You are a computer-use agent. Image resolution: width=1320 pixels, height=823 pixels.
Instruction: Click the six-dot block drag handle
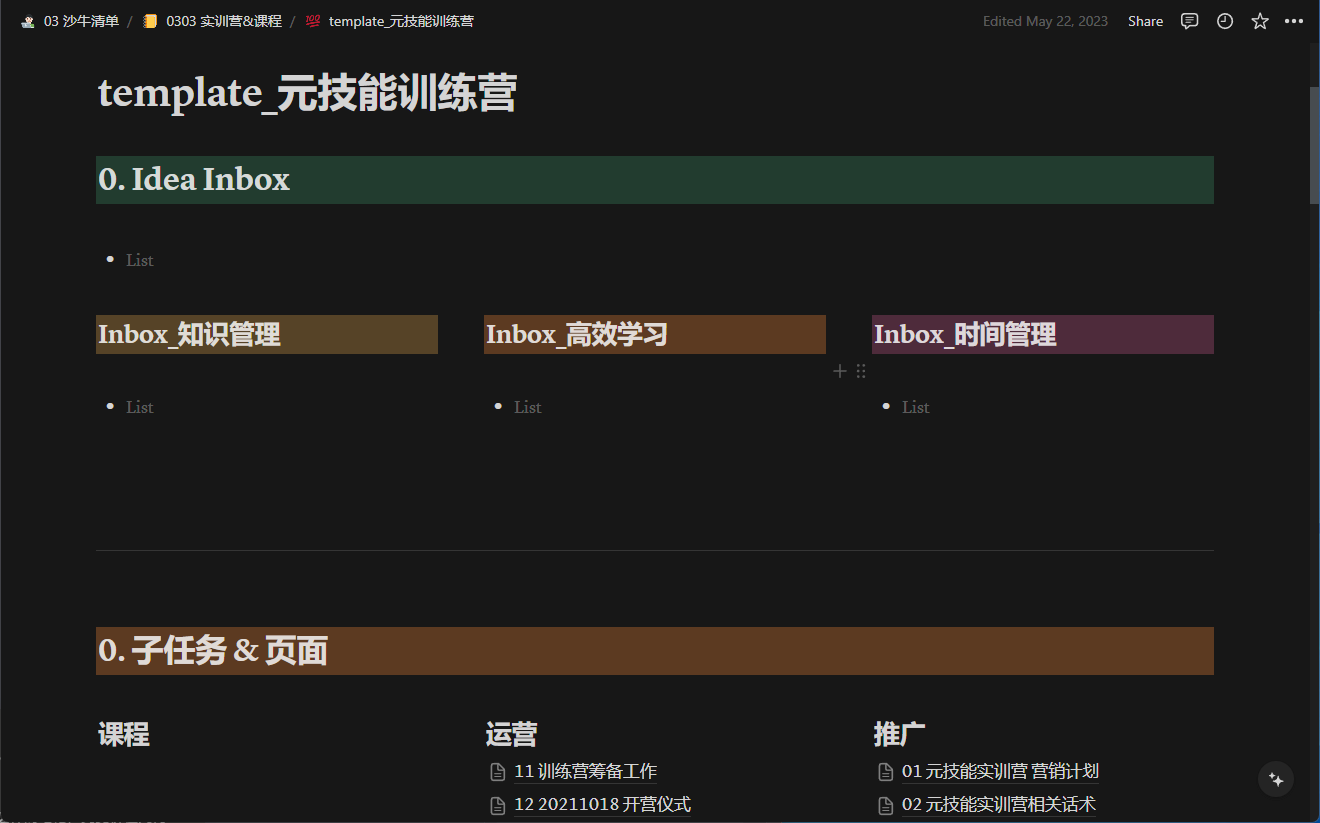861,371
